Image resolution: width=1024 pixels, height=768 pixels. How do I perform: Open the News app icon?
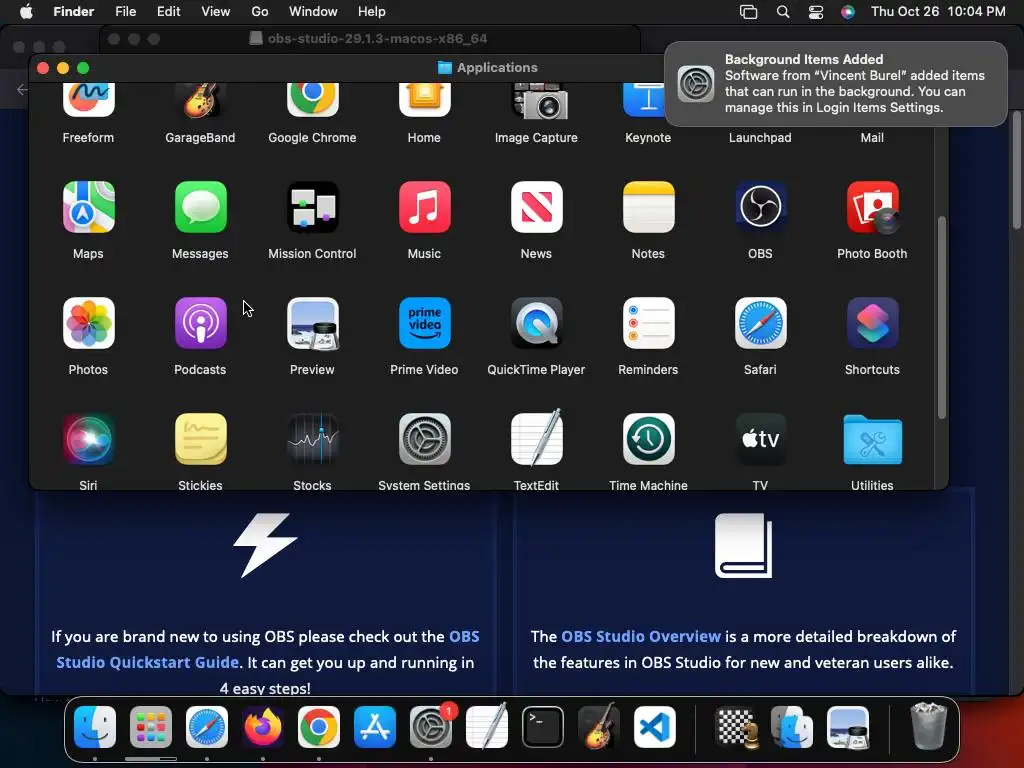click(536, 207)
